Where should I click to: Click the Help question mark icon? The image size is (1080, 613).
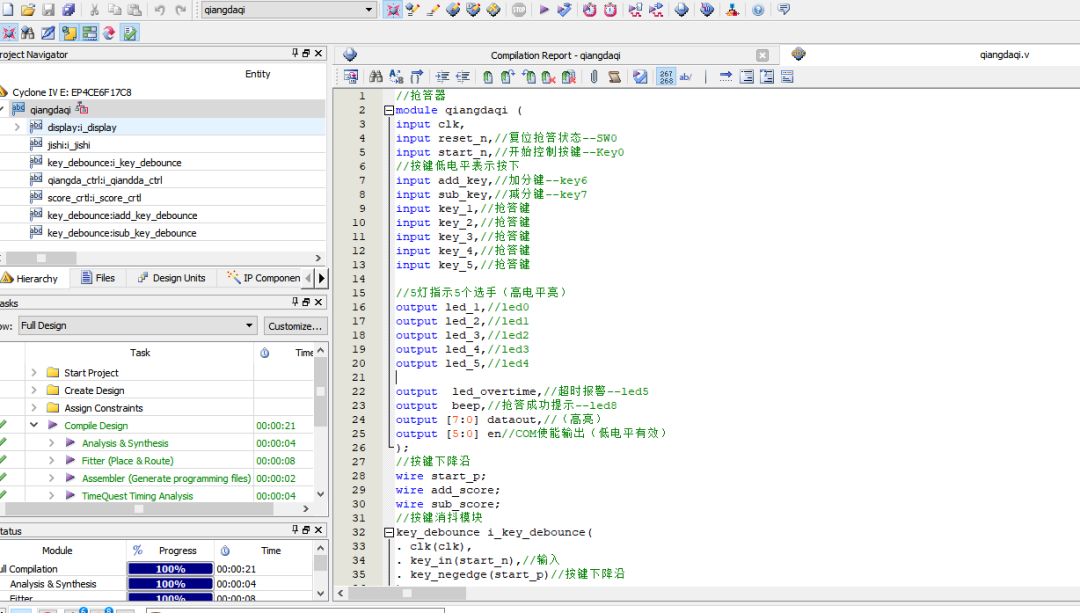pos(758,10)
